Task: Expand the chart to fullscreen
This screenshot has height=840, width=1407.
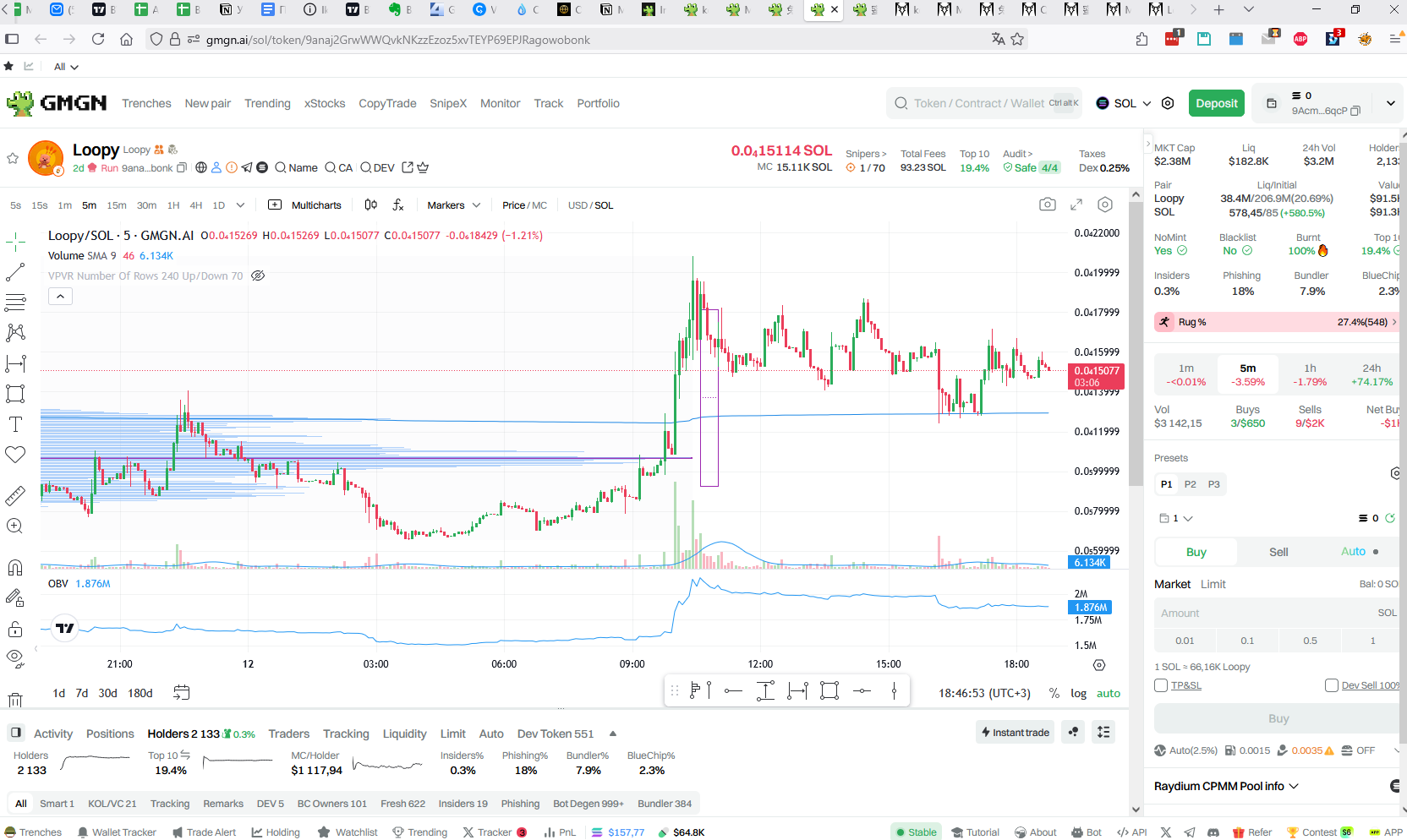Action: [x=1076, y=205]
